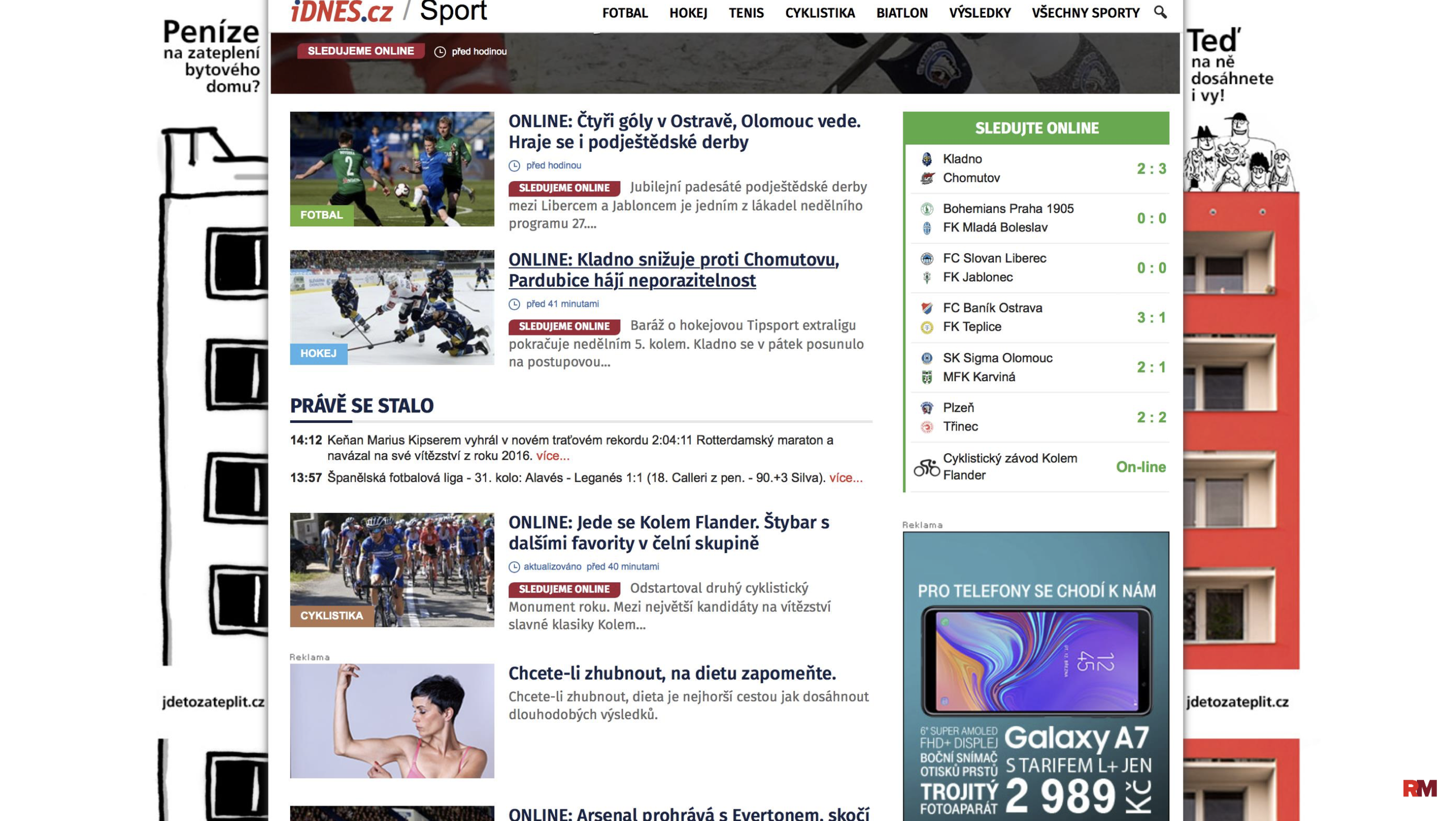Open cycling thumbnail labeled CYKLISTIKA

(x=392, y=570)
